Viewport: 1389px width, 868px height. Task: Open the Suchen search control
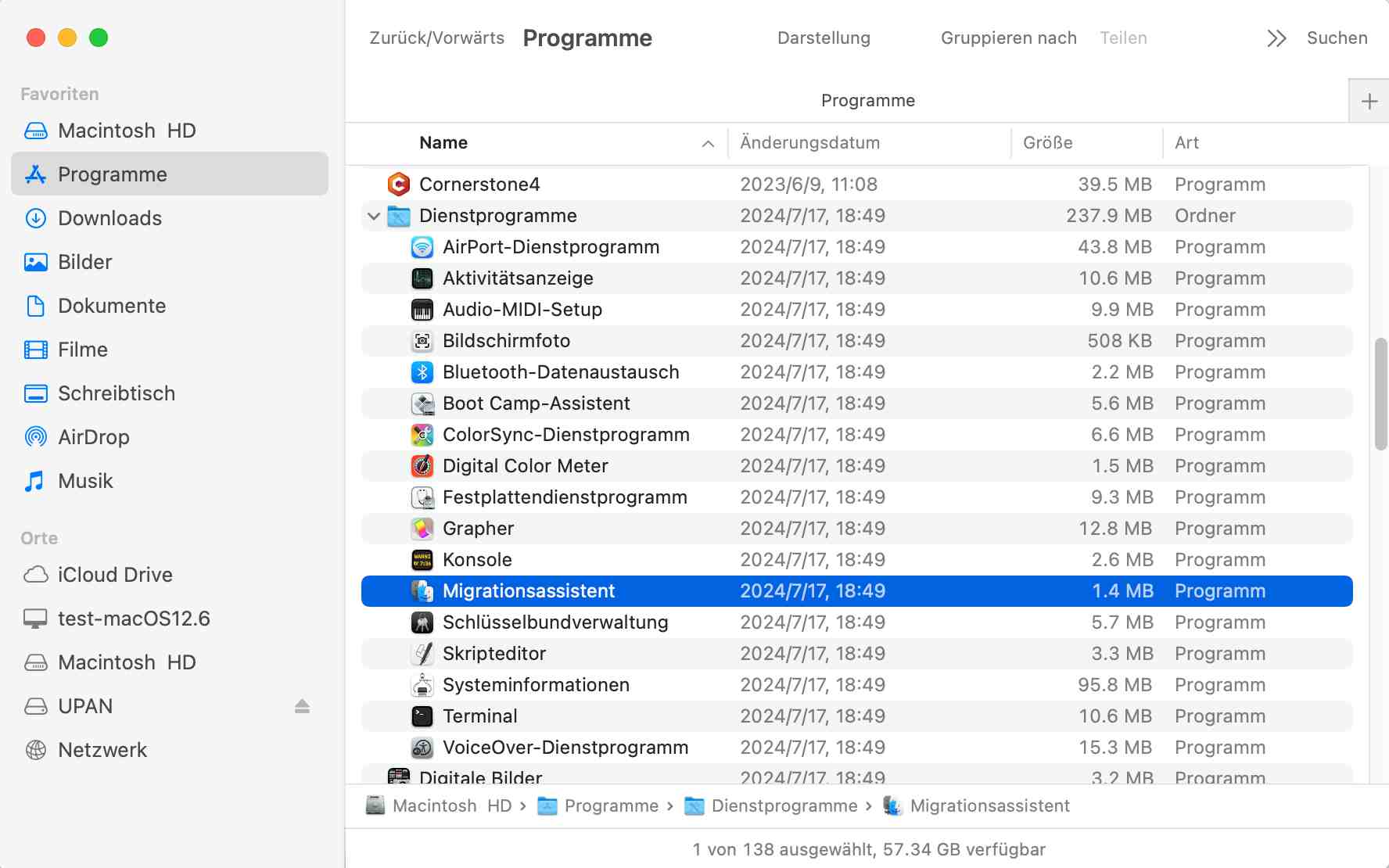click(1337, 38)
